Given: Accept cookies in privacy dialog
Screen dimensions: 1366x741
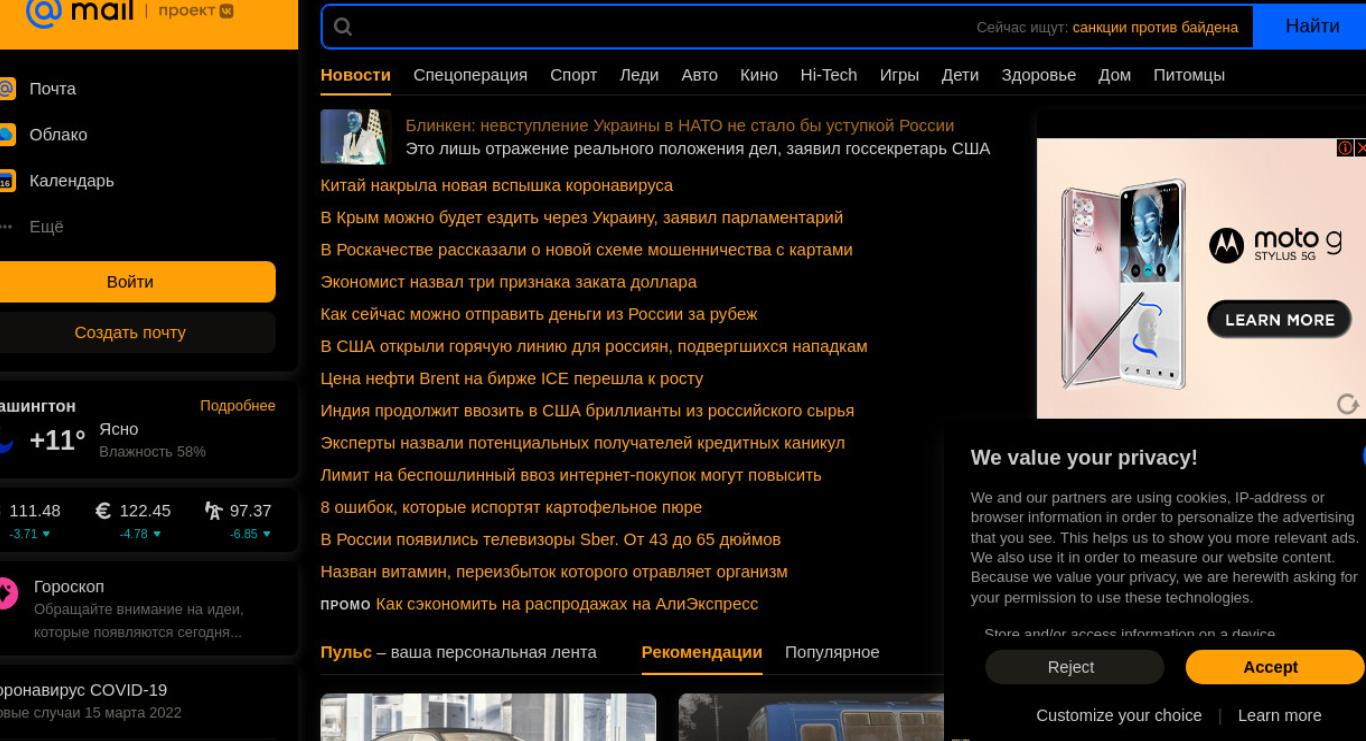Looking at the screenshot, I should (x=1274, y=667).
